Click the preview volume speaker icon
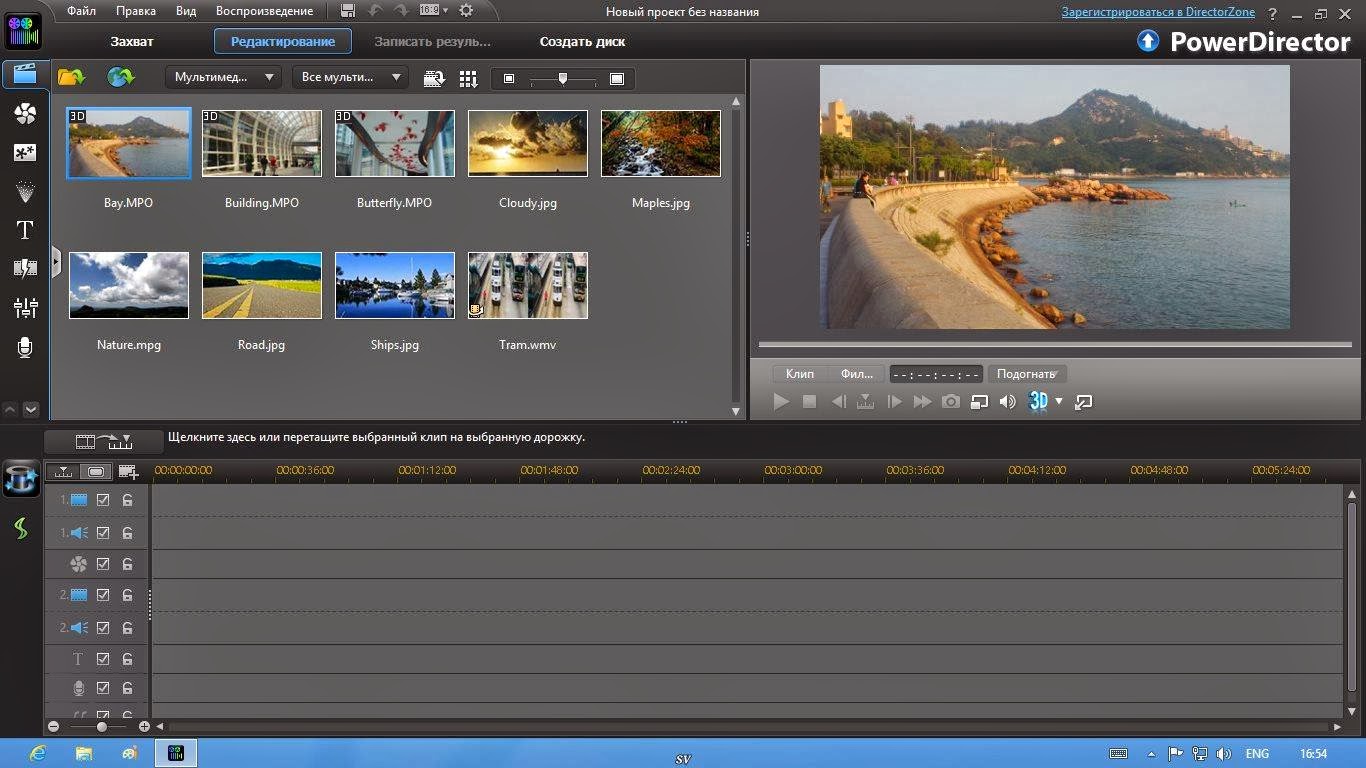The height and width of the screenshot is (768, 1366). (1008, 402)
